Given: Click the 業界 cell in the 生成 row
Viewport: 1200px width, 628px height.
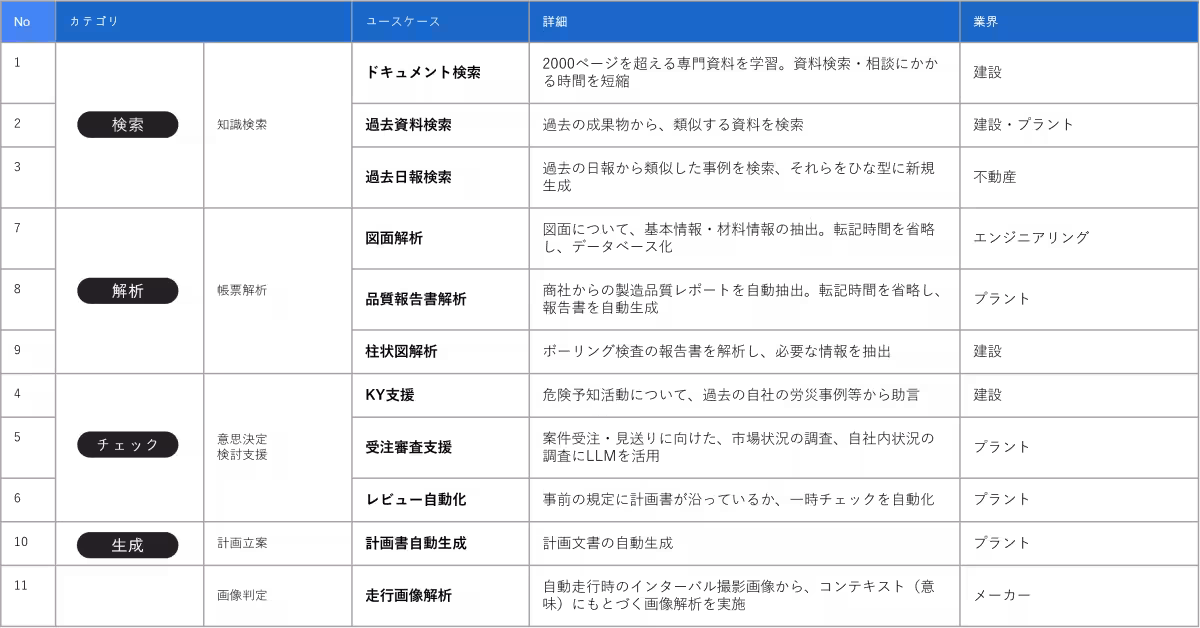Looking at the screenshot, I should tap(1078, 544).
